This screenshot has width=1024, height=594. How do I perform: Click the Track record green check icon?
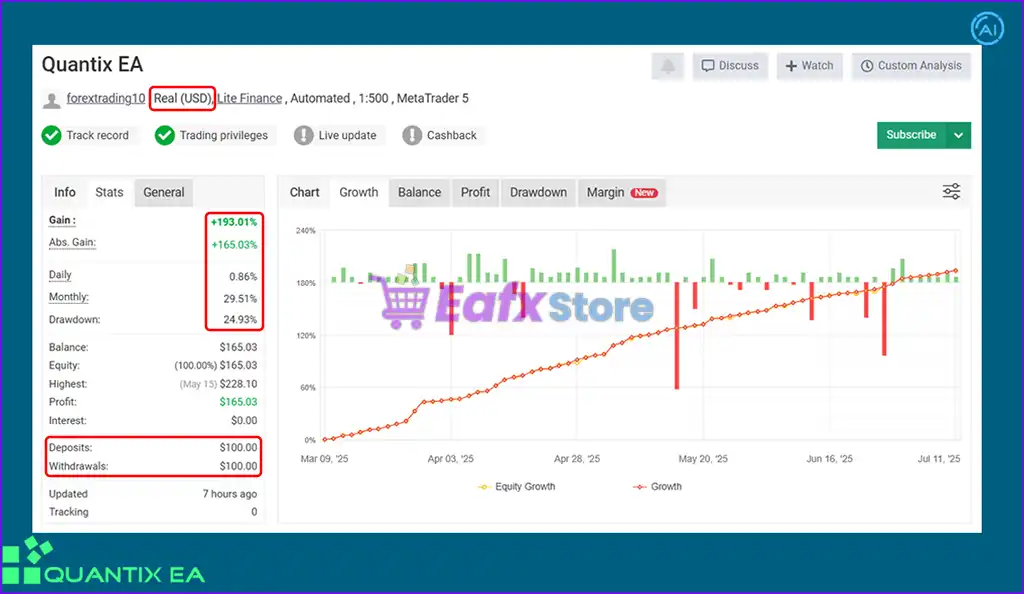click(x=52, y=135)
